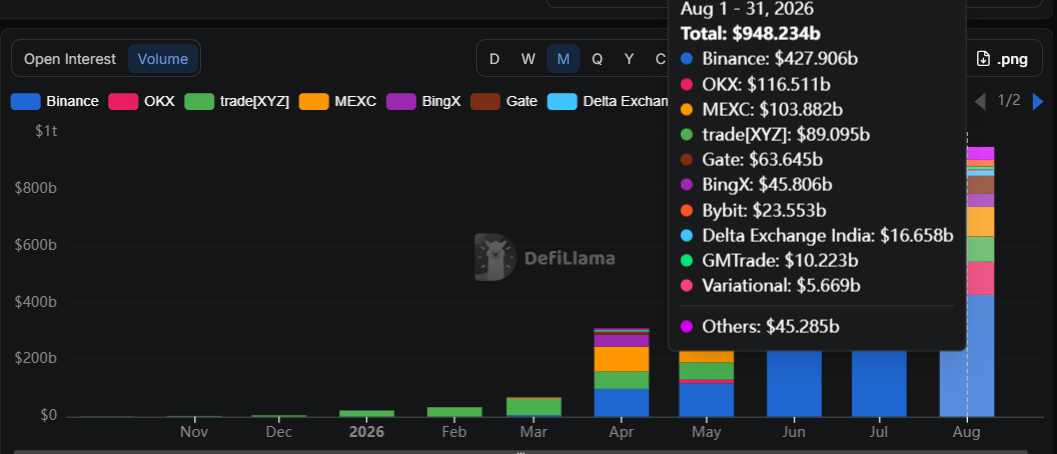Click Bybit: $23.553b tooltip row

pos(753,210)
